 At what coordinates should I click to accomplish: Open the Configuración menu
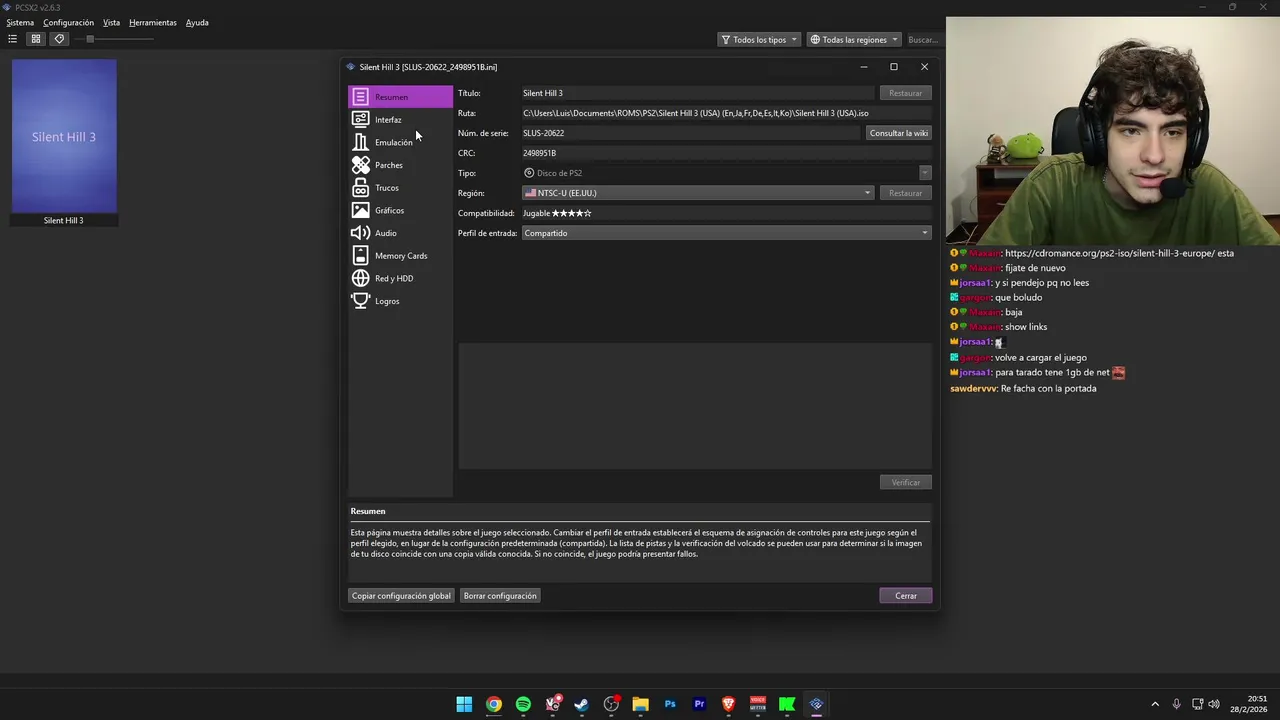pyautogui.click(x=68, y=22)
